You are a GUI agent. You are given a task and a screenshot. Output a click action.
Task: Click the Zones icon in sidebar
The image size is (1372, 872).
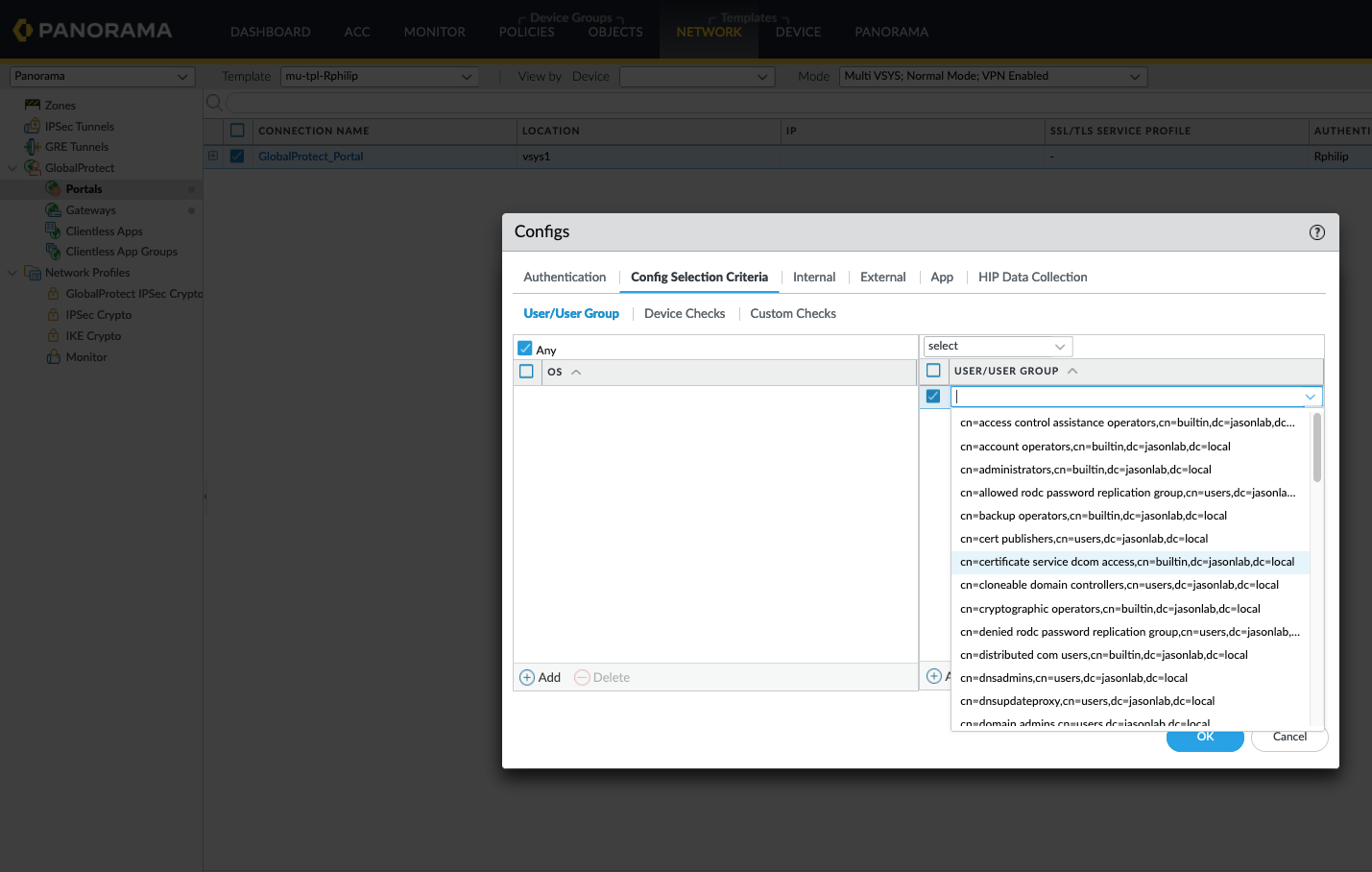click(33, 105)
